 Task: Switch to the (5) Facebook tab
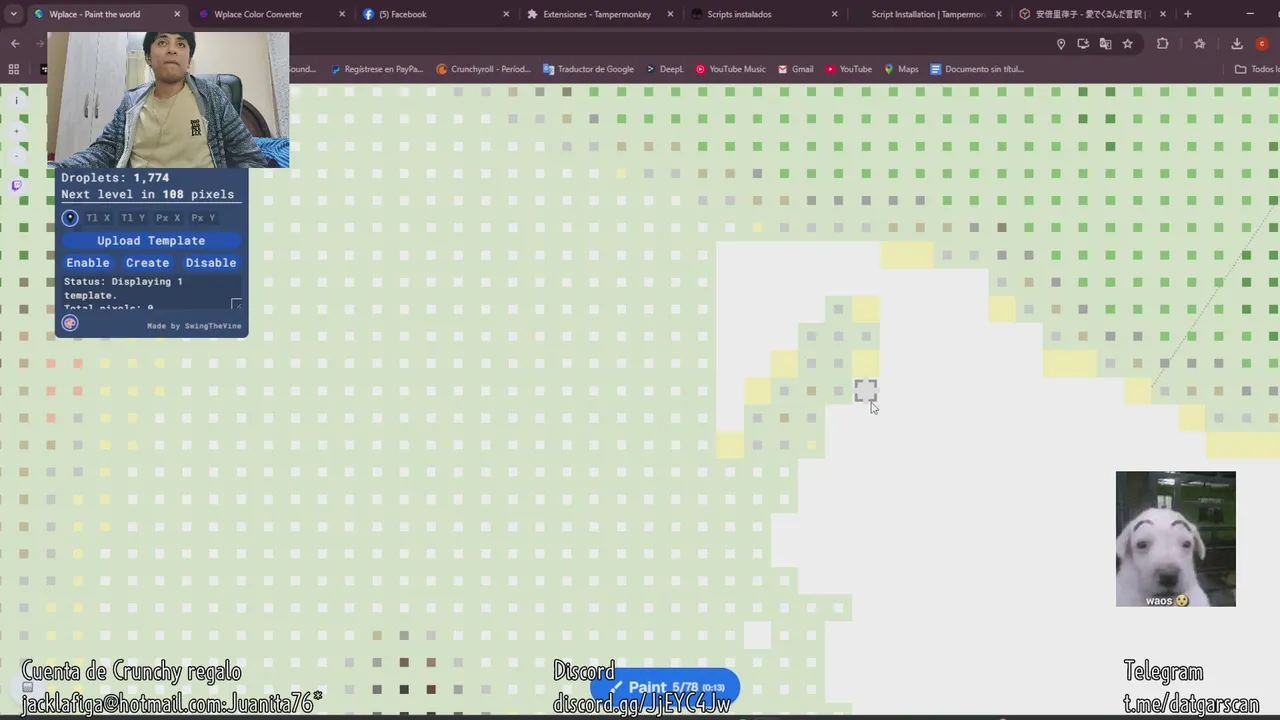pos(437,14)
